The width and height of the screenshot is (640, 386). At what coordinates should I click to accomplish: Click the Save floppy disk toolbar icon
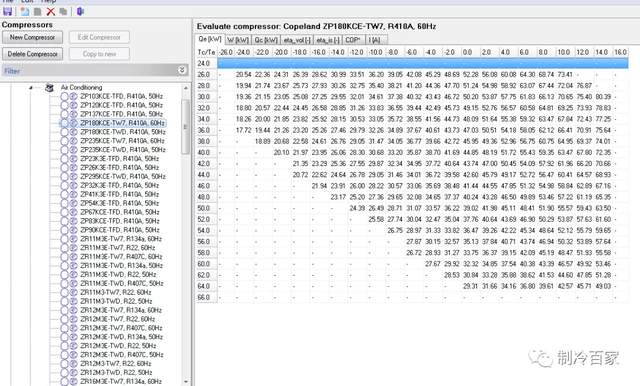click(x=7, y=11)
